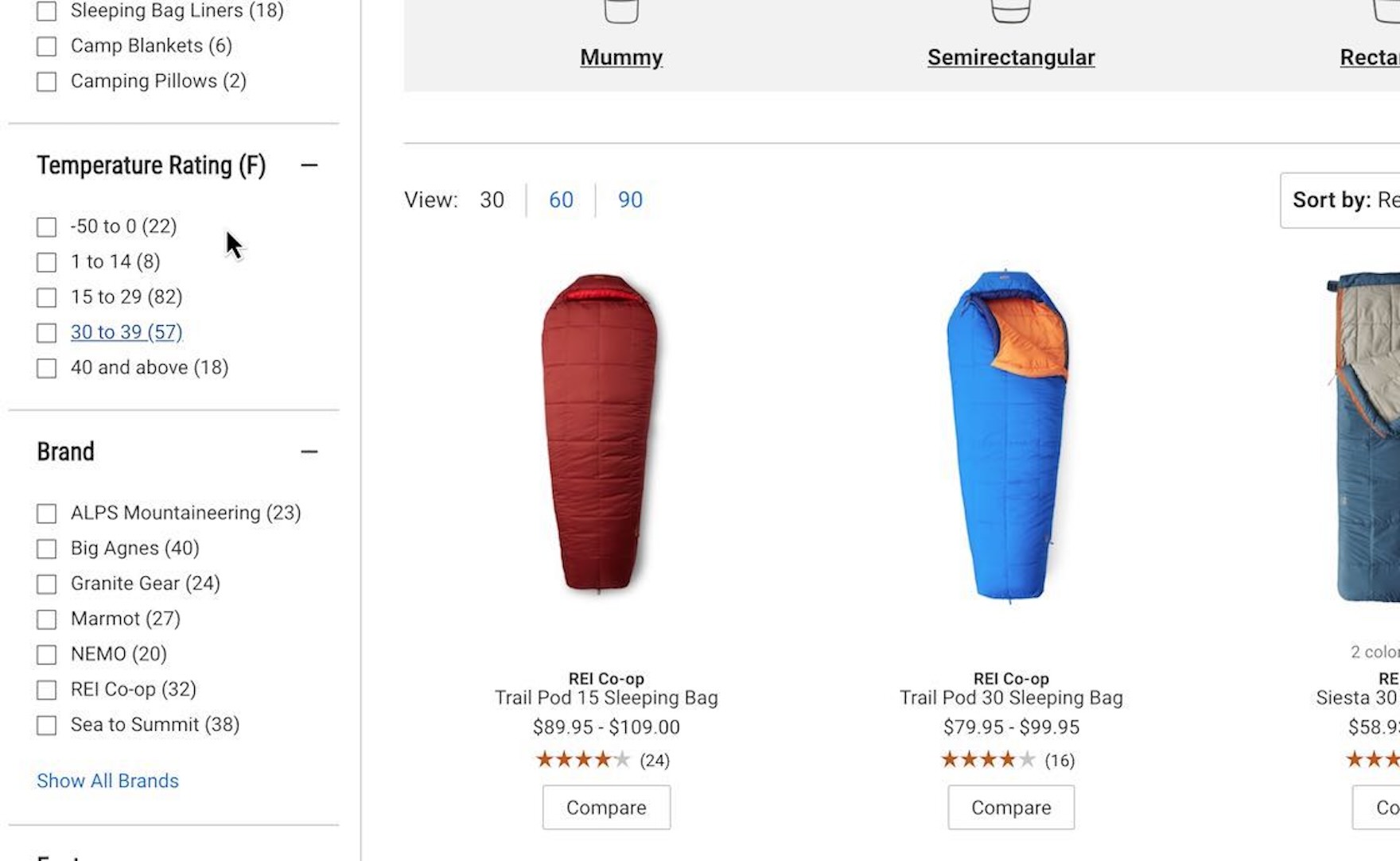The height and width of the screenshot is (861, 1400).
Task: Open the Mummy shape link
Action: click(621, 57)
